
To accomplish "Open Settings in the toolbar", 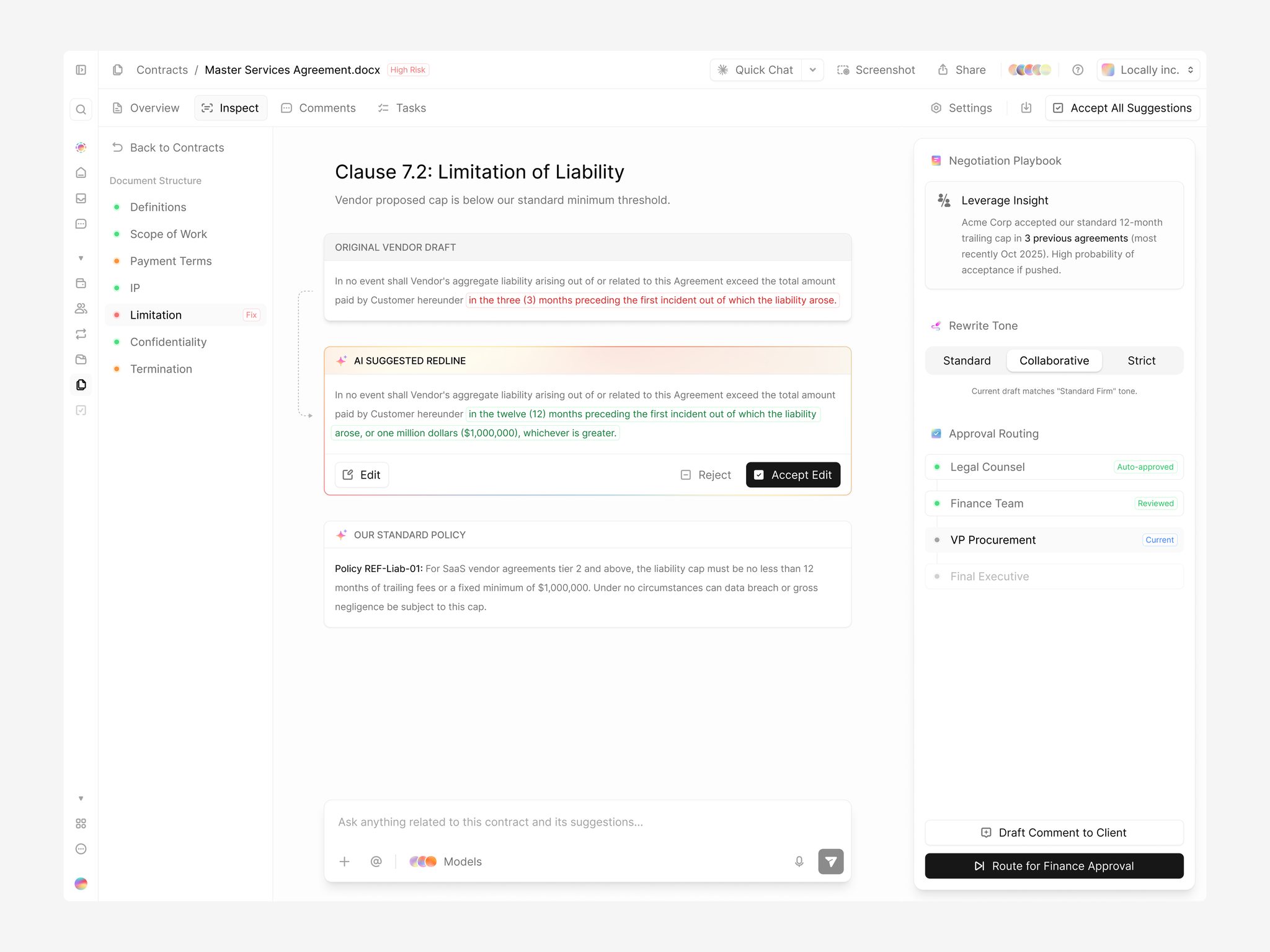I will click(x=961, y=108).
